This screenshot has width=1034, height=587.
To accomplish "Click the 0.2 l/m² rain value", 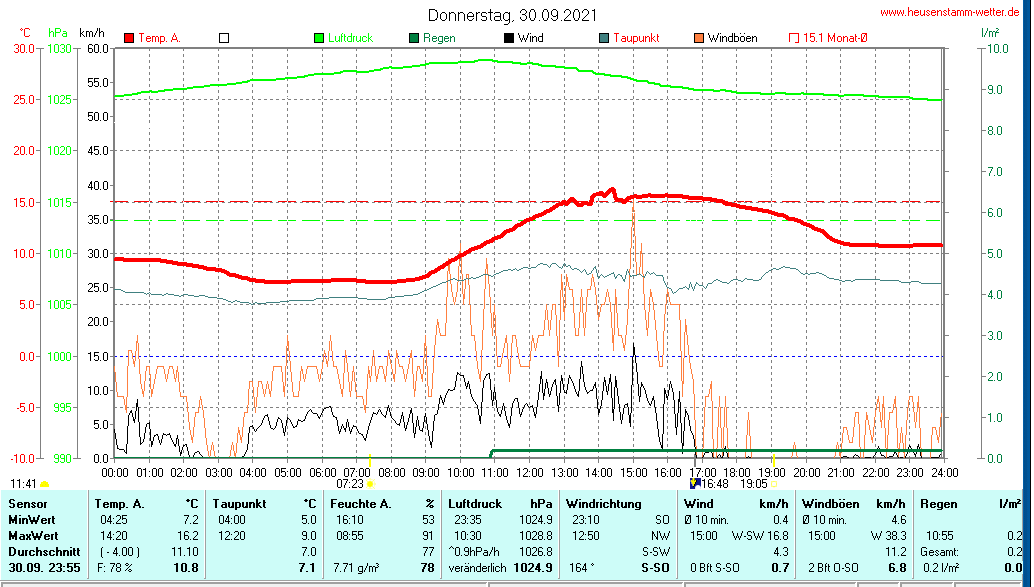I will coord(941,567).
